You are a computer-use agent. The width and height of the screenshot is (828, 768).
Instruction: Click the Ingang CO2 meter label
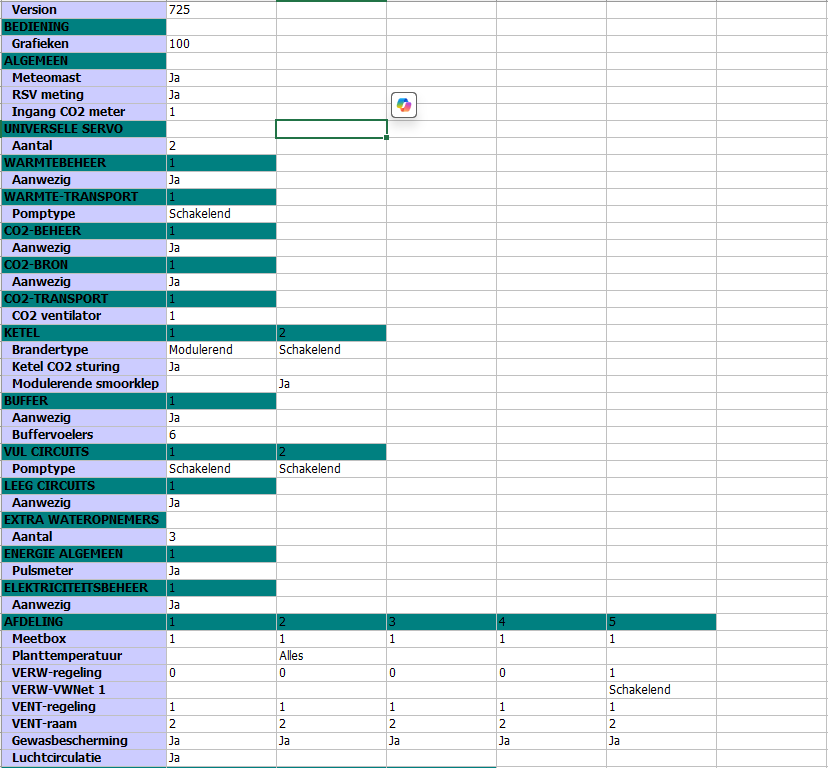coord(84,111)
